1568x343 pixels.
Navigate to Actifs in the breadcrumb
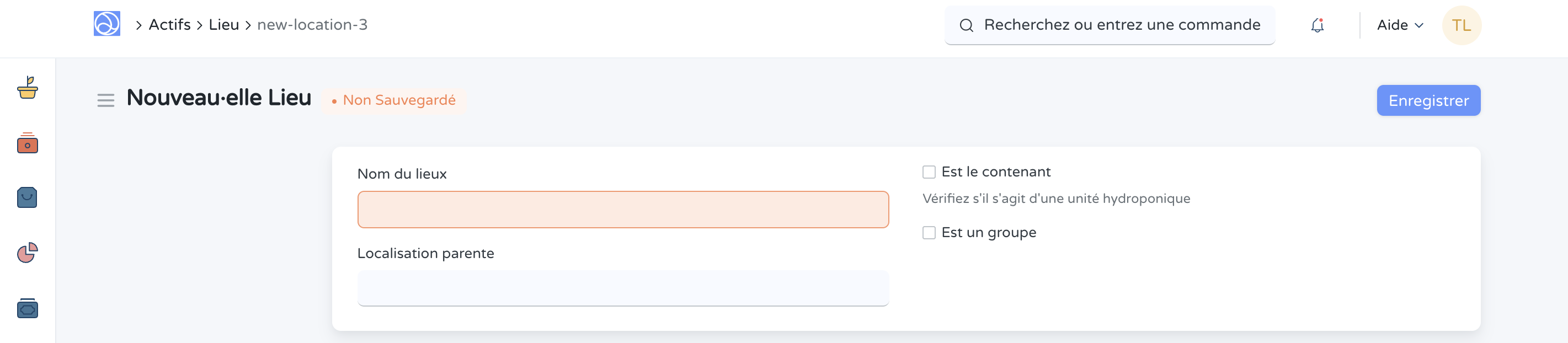tap(170, 24)
